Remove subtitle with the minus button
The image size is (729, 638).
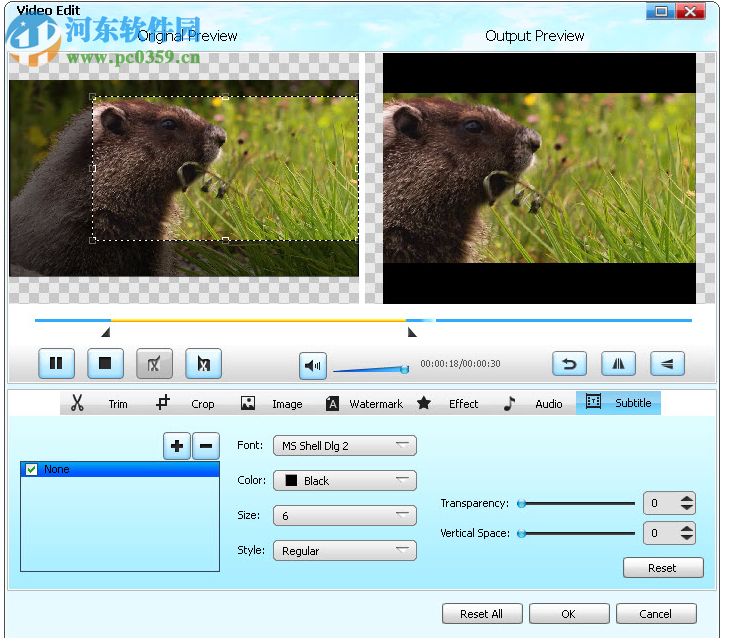(206, 446)
